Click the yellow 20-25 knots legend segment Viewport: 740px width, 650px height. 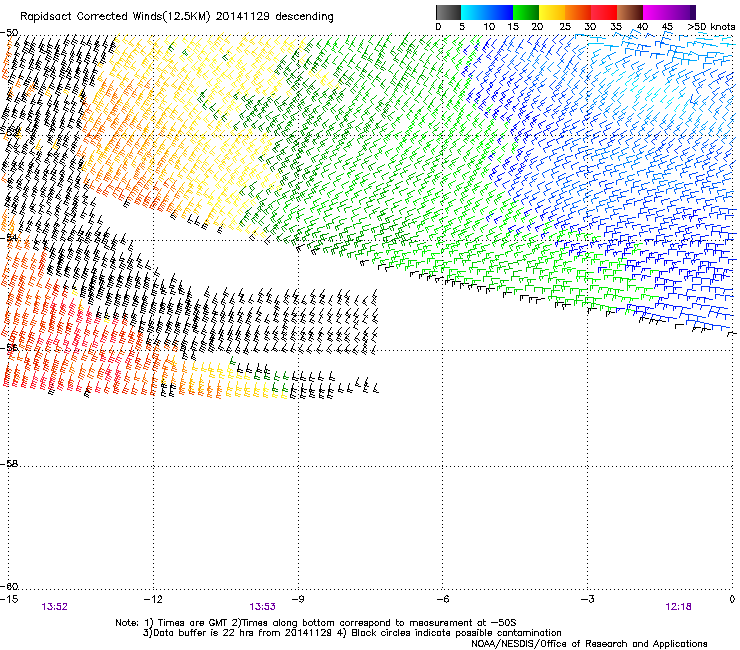552,12
